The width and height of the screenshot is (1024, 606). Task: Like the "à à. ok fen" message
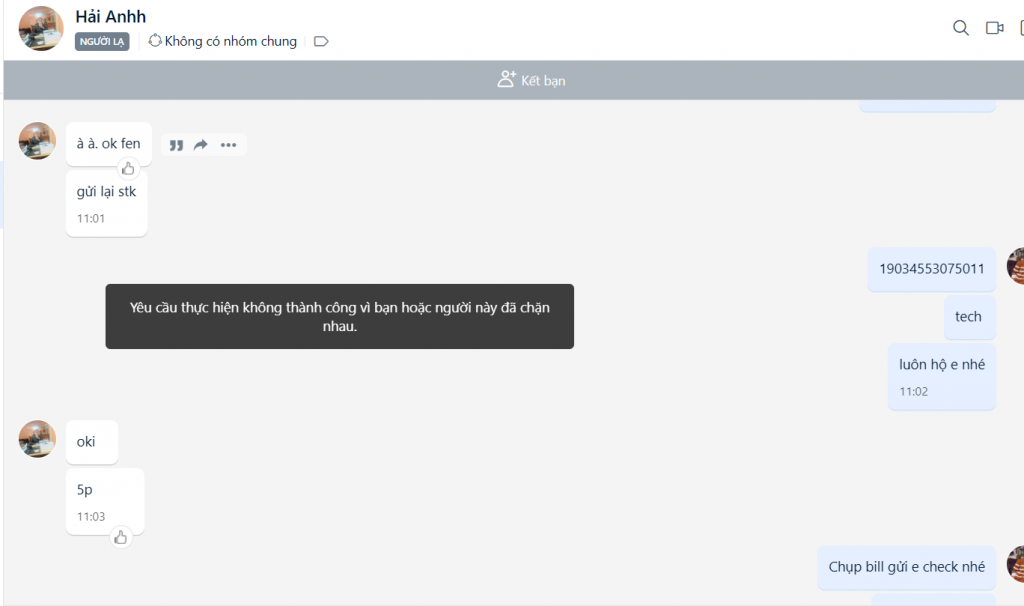(x=128, y=168)
